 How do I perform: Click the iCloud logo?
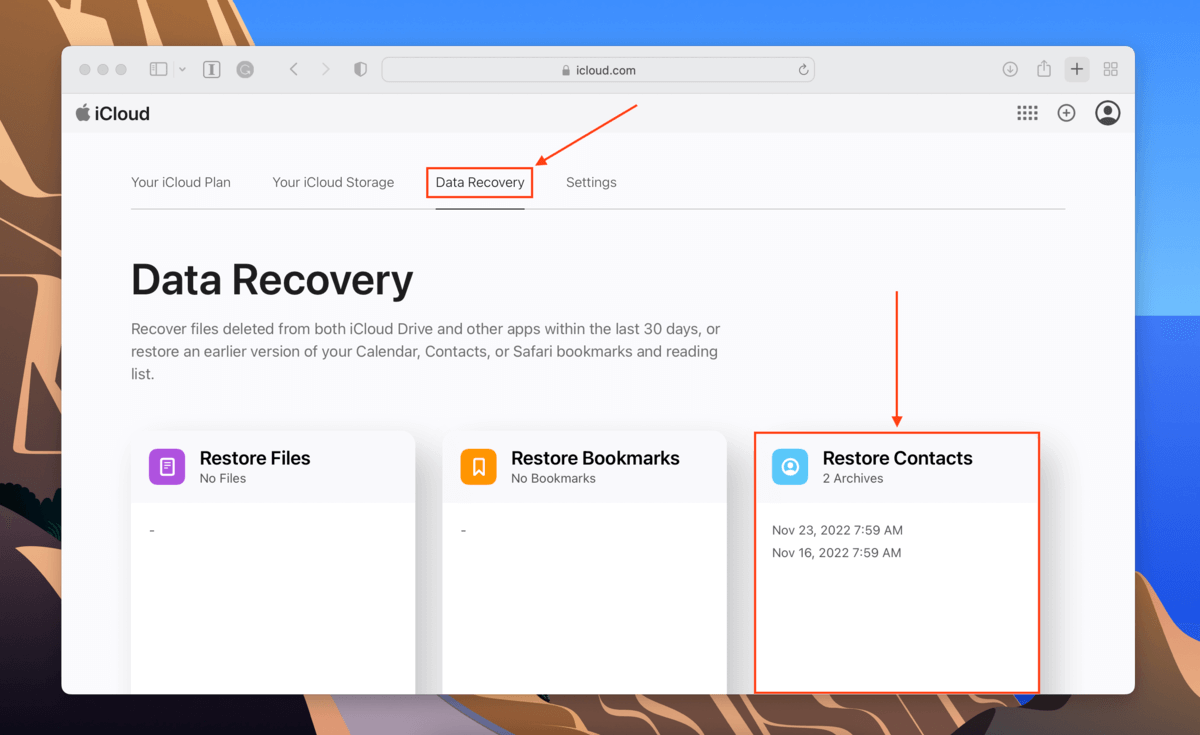tap(113, 113)
